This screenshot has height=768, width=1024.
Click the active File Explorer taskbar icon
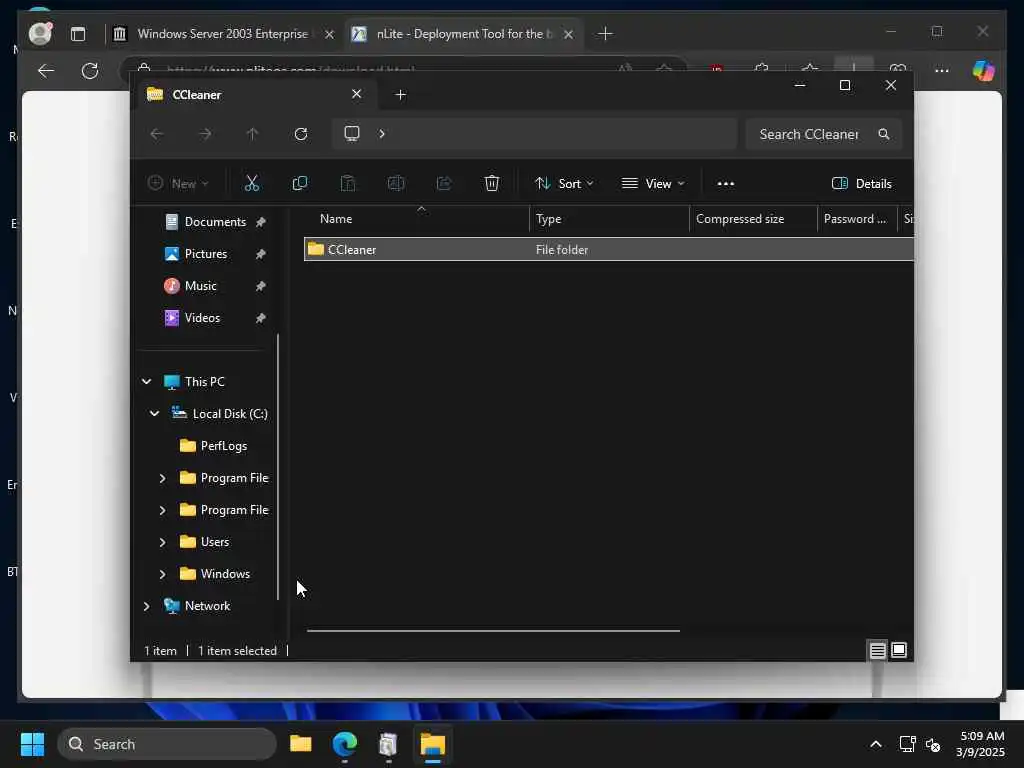pyautogui.click(x=432, y=744)
